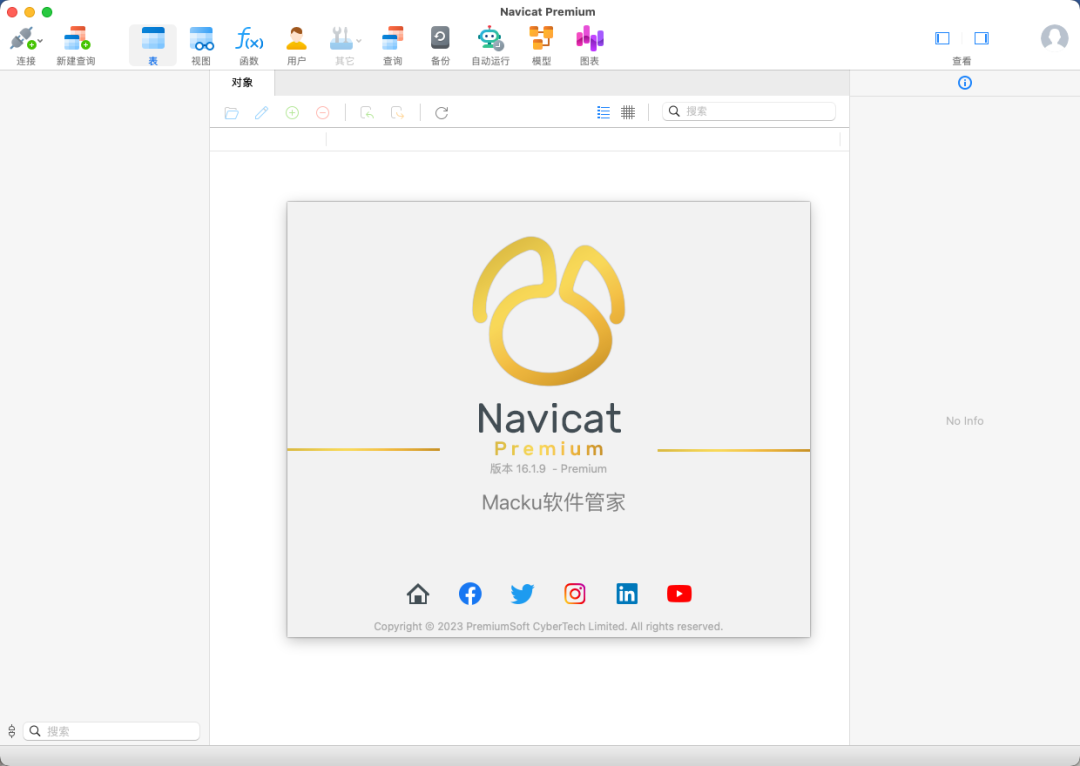Open the View (视图) toolbar icon
The image size is (1080, 766).
201,38
